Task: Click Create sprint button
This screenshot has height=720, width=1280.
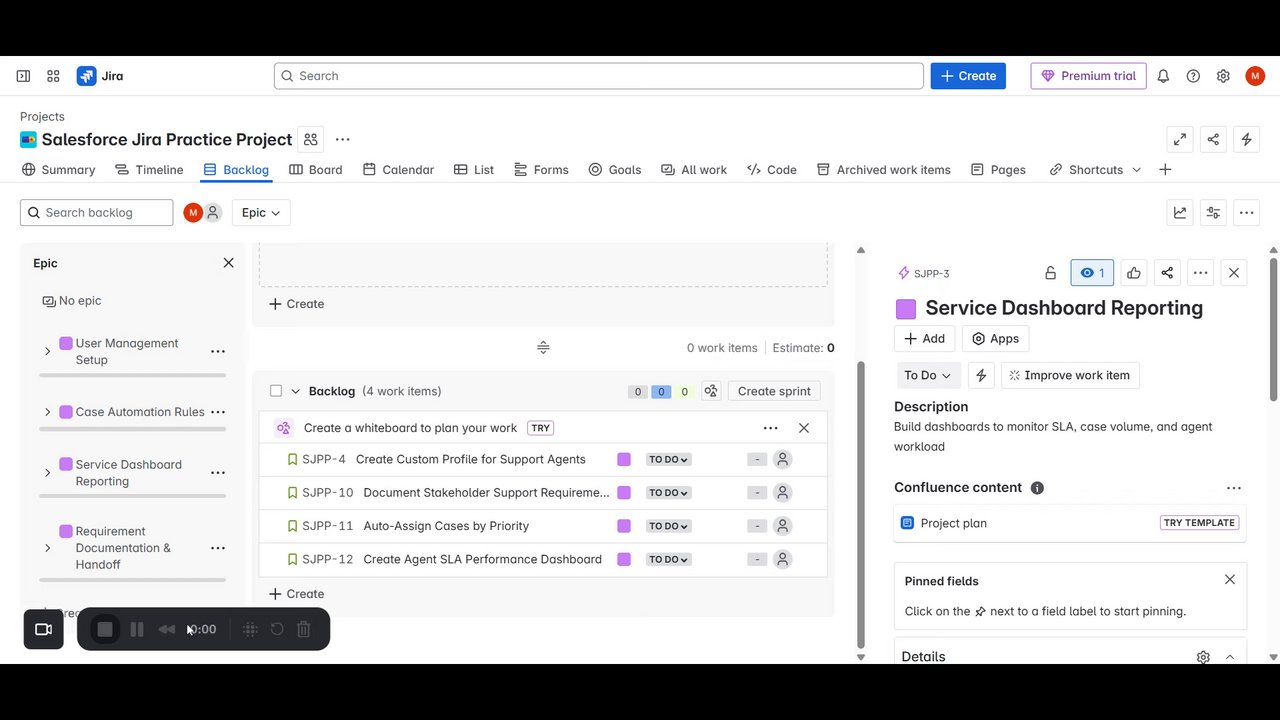Action: pos(774,391)
